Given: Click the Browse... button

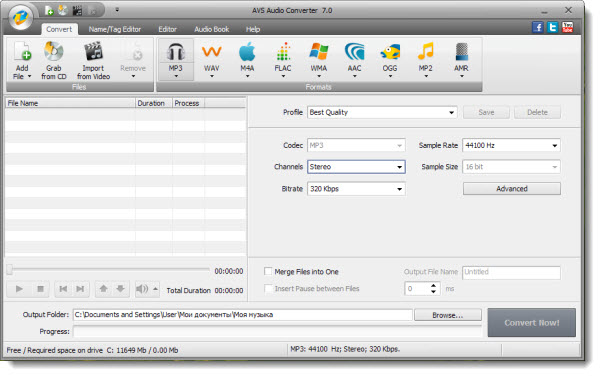Looking at the screenshot, I should click(448, 315).
